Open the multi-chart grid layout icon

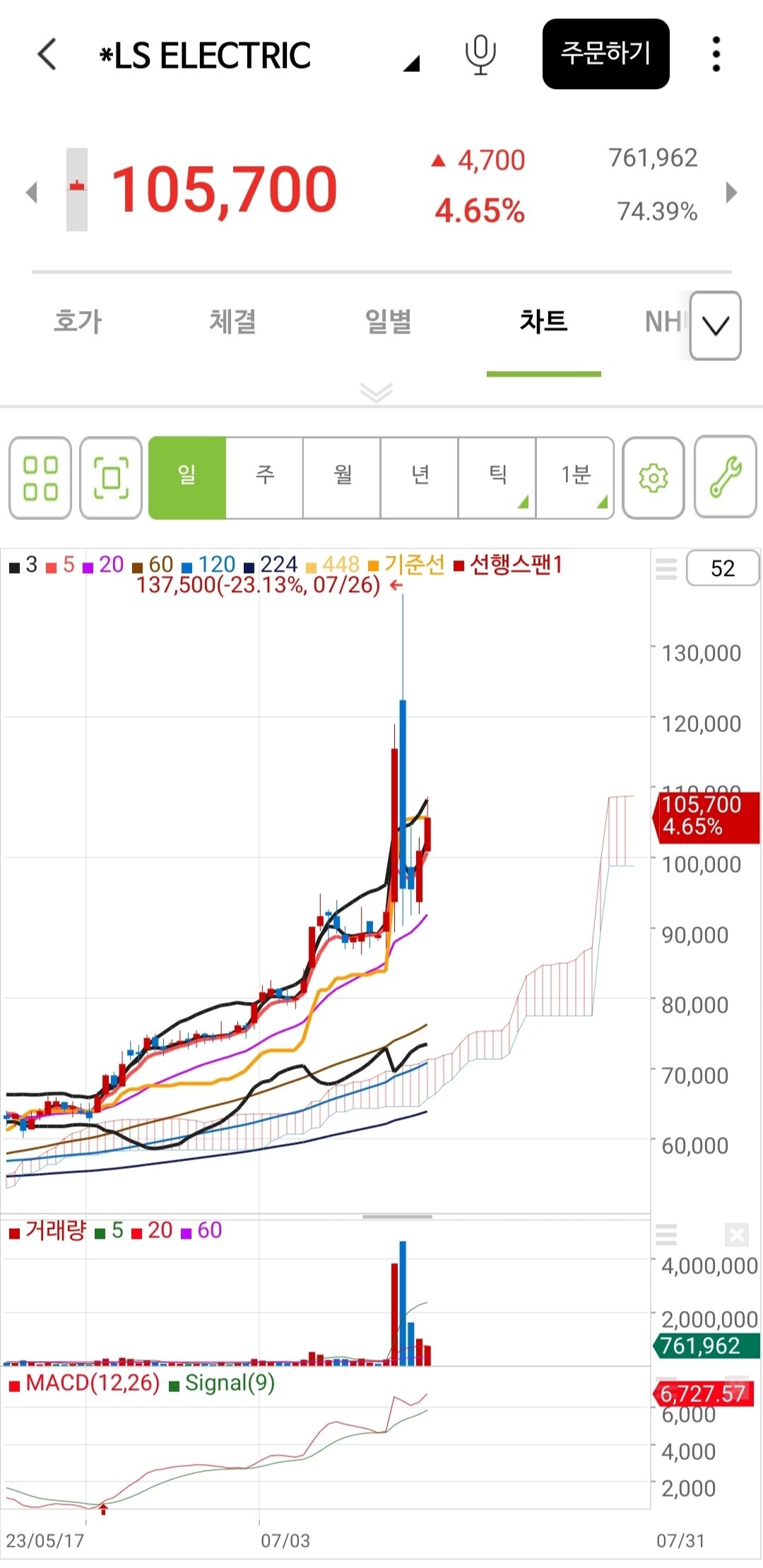point(40,478)
